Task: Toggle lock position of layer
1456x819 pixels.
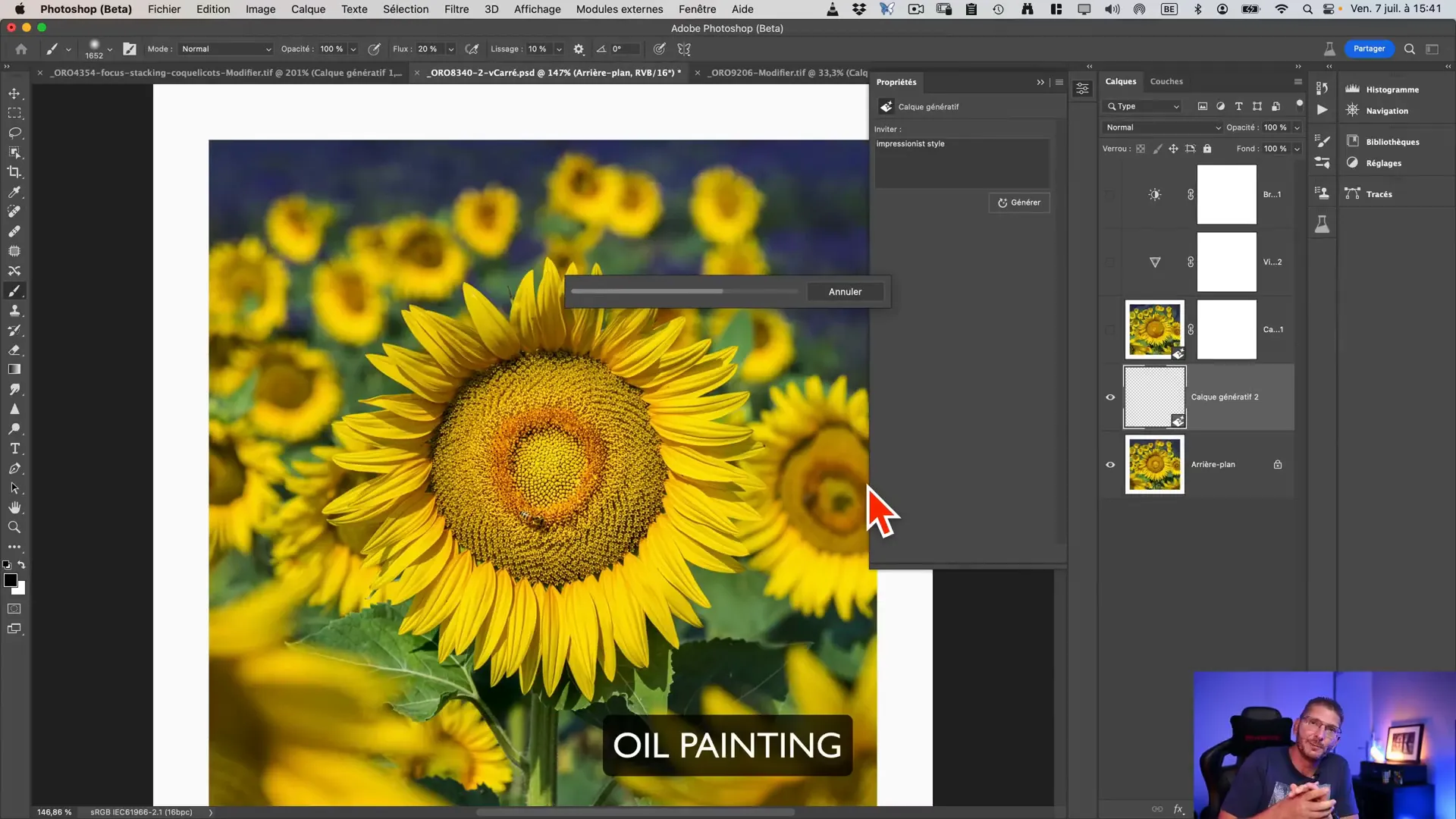Action: click(x=1173, y=149)
